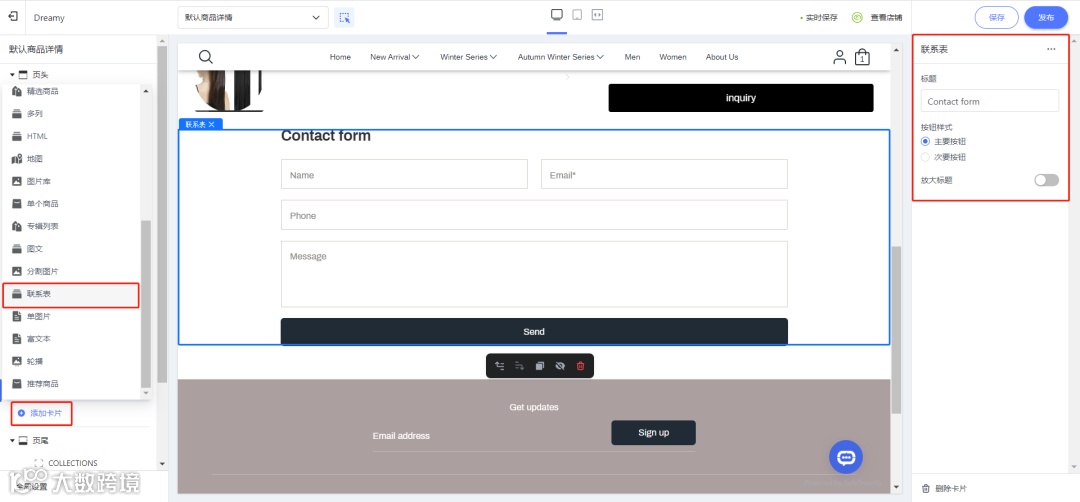The width and height of the screenshot is (1080, 502).
Task: Click the exit editor back arrow icon
Action: click(x=12, y=17)
